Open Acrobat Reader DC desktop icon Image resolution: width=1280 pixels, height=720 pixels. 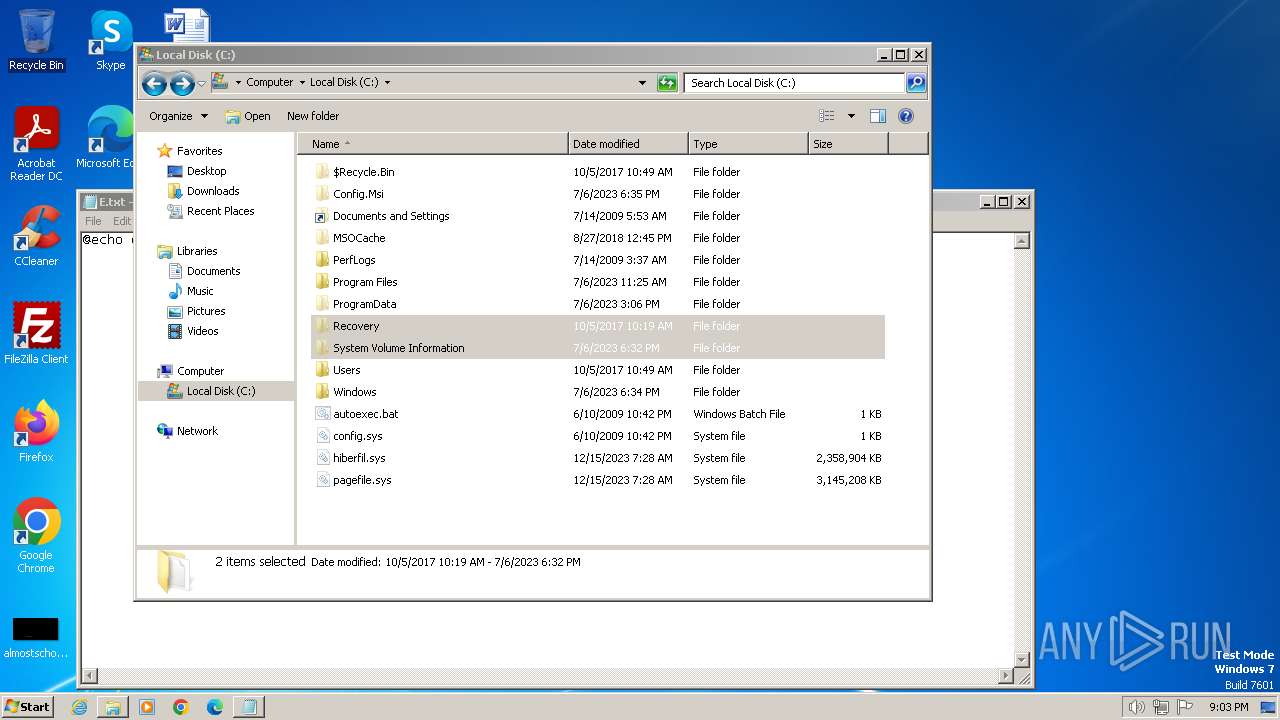coord(36,144)
